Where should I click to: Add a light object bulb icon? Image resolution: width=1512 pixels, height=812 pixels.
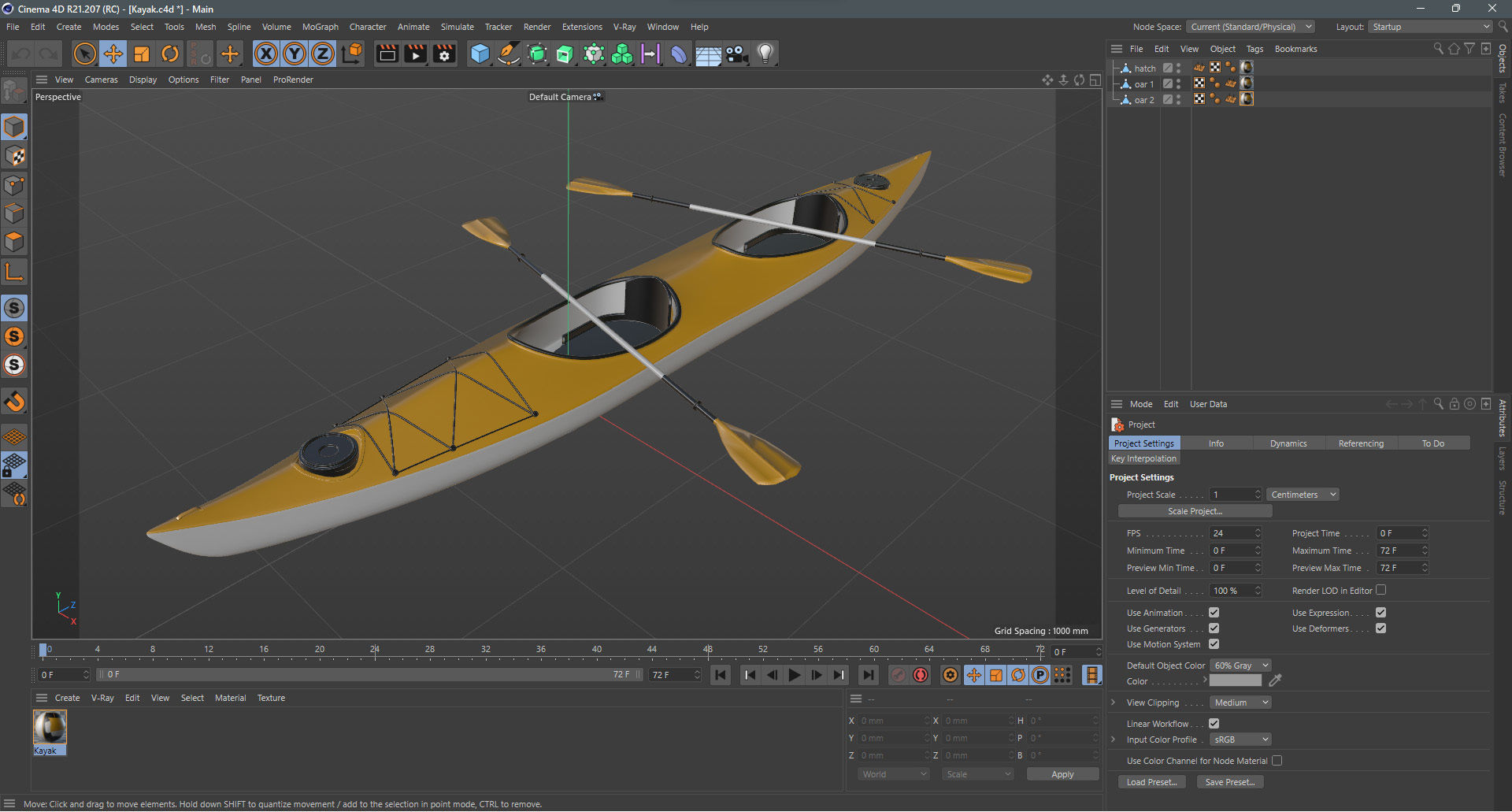(x=765, y=54)
